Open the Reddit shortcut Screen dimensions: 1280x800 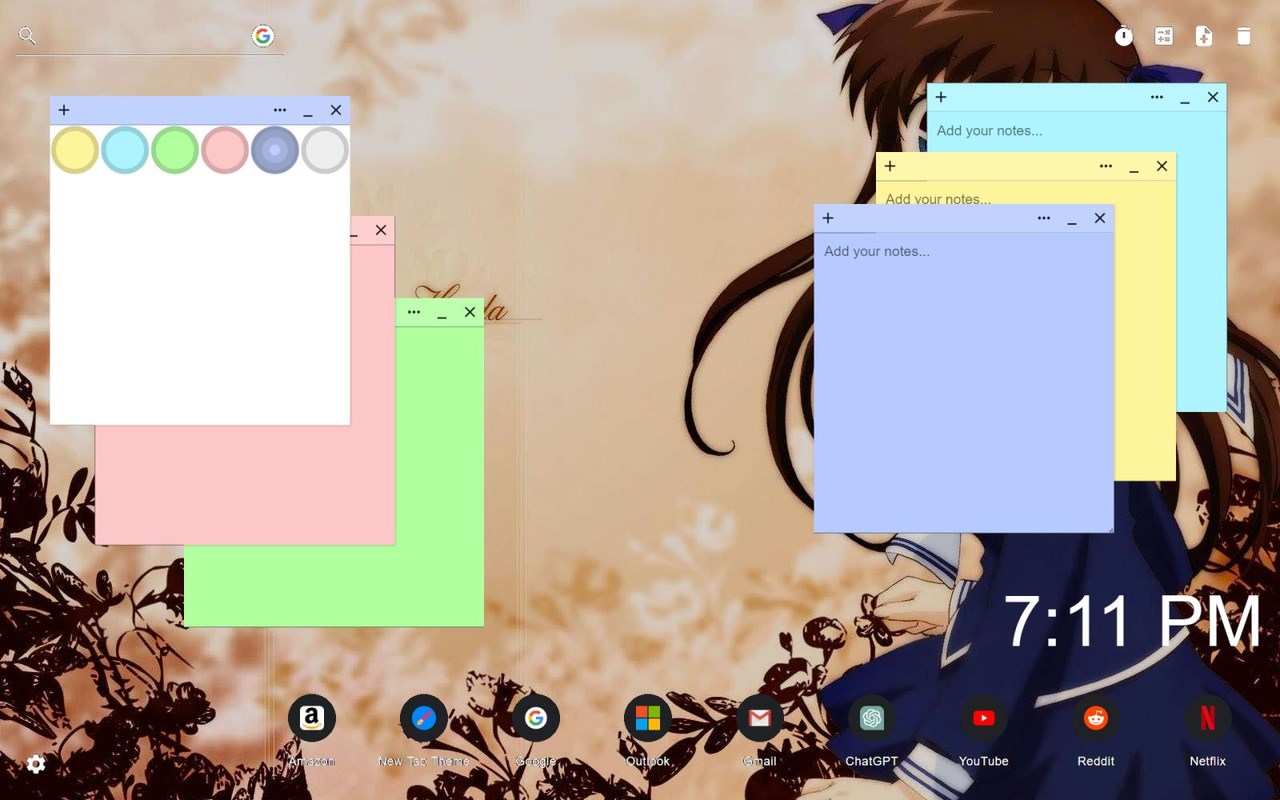coord(1096,718)
